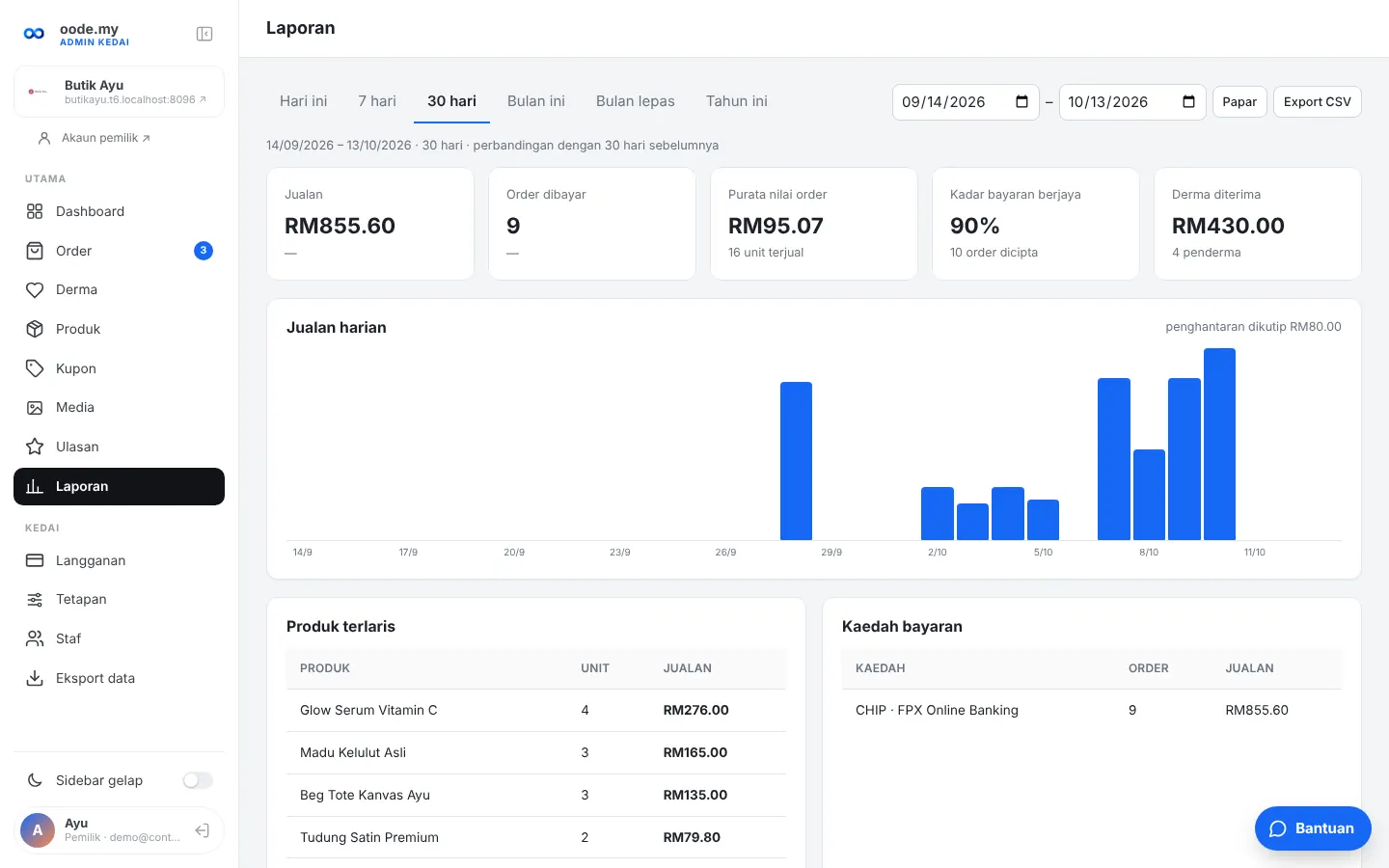Viewport: 1389px width, 868px height.
Task: Click the Papar button
Action: pyautogui.click(x=1239, y=101)
